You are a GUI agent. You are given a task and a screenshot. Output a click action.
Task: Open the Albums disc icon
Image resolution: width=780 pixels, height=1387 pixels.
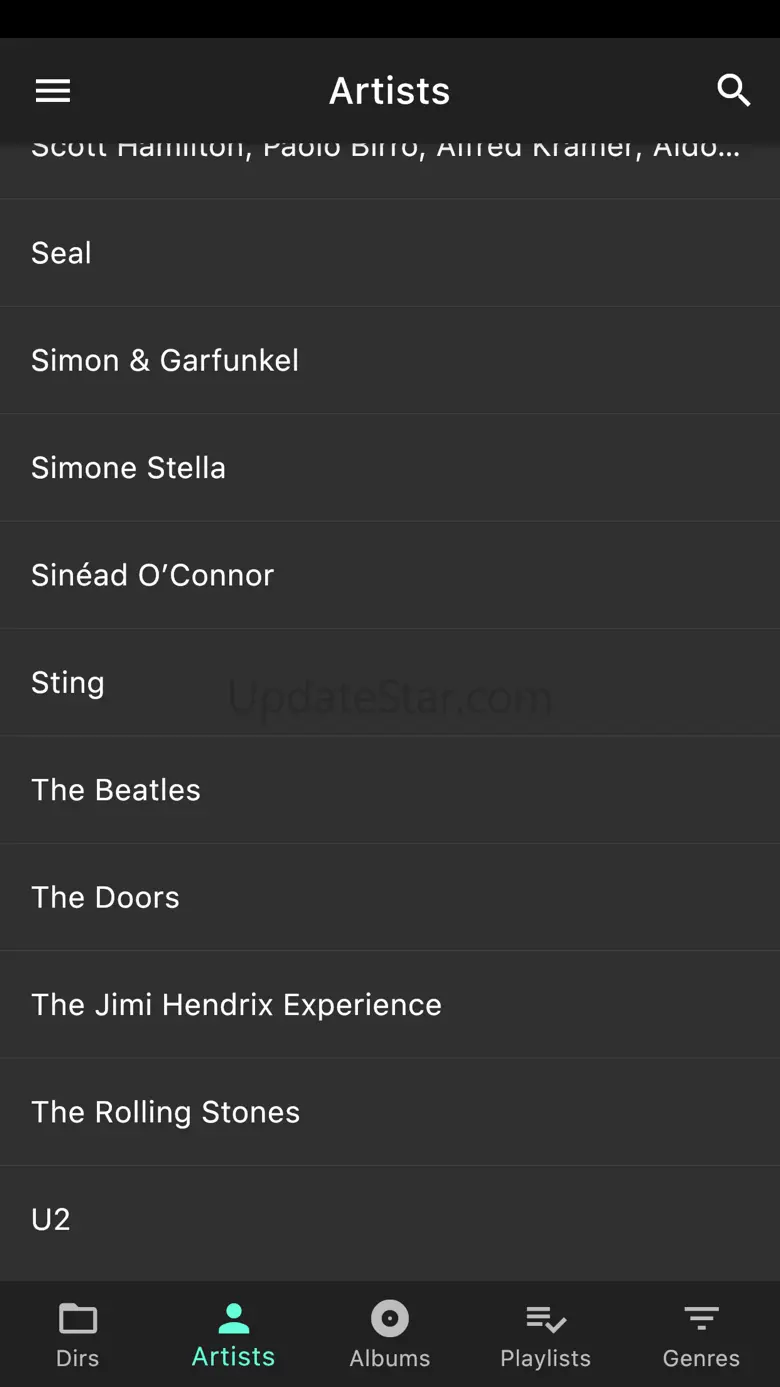(x=390, y=1319)
